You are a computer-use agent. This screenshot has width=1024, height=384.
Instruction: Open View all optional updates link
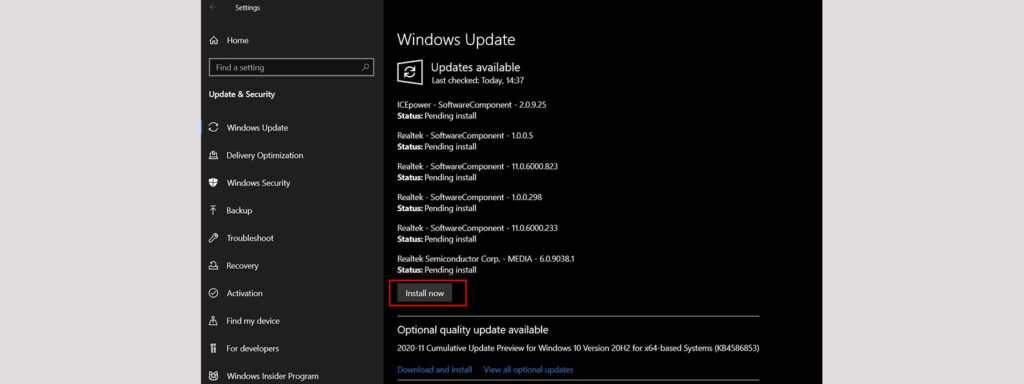pyautogui.click(x=528, y=370)
